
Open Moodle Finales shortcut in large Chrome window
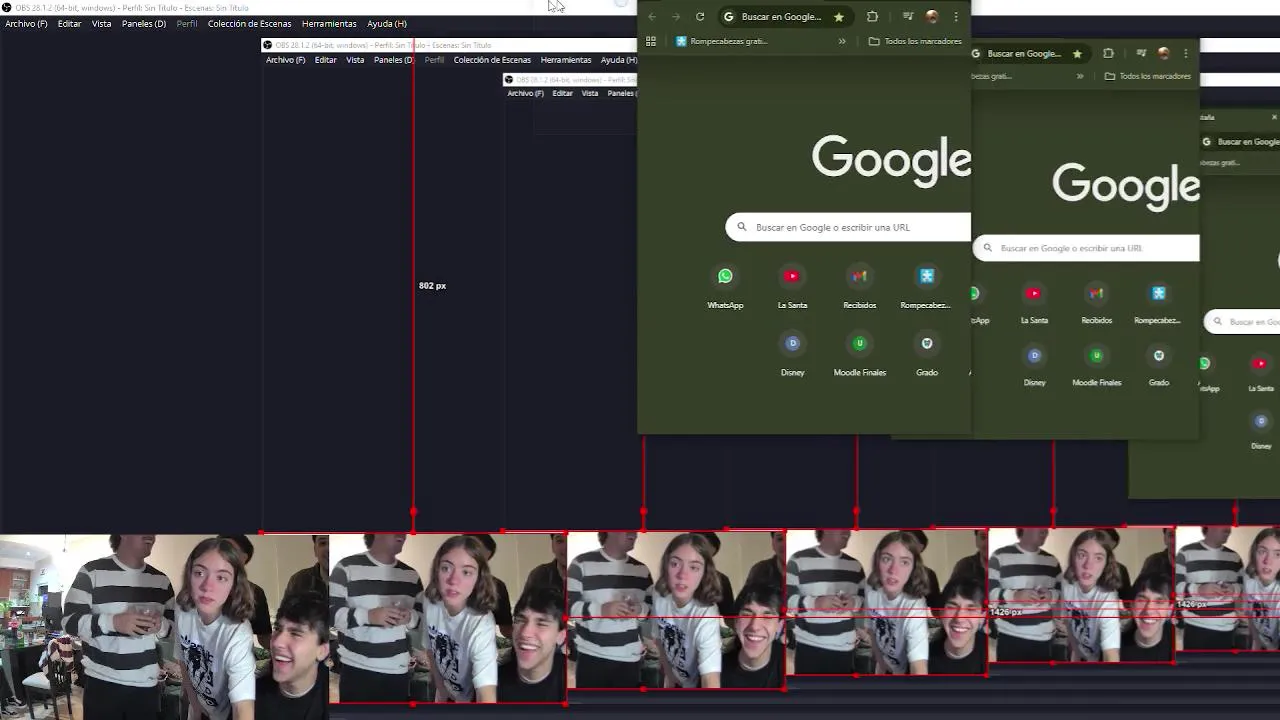859,355
